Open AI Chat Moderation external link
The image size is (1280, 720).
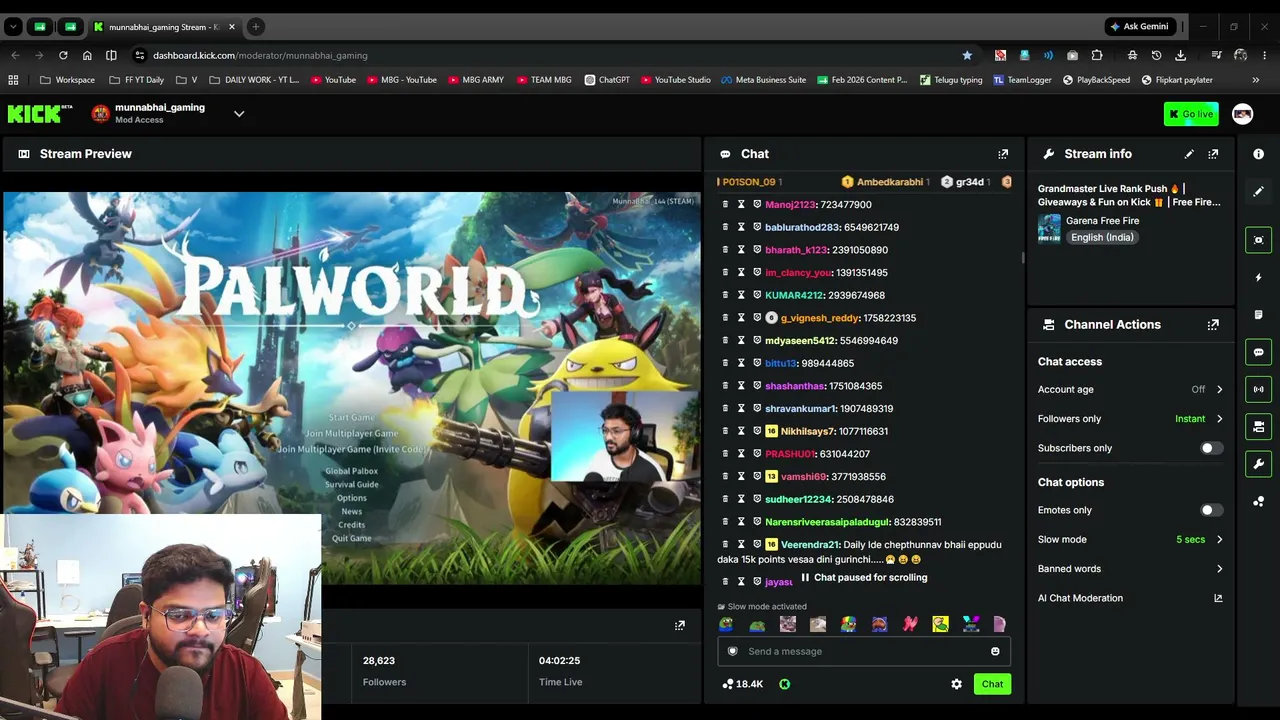point(1218,598)
